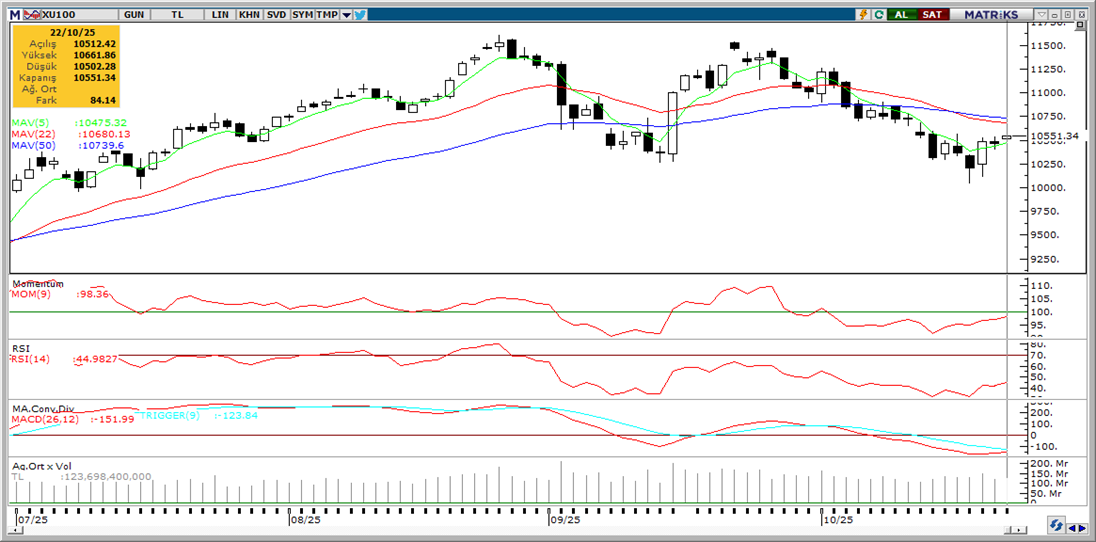Open the TL currency selector

[x=177, y=15]
